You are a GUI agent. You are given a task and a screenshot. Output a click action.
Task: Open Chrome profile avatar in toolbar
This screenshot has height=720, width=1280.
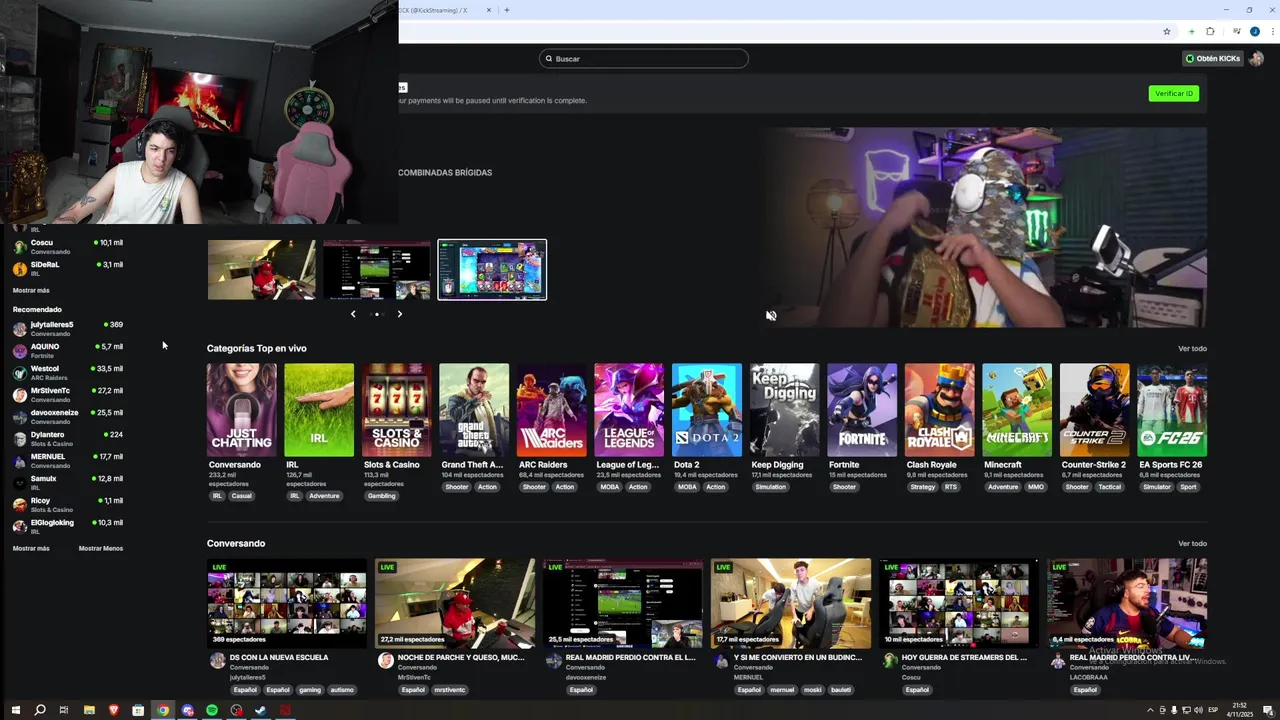[1254, 31]
